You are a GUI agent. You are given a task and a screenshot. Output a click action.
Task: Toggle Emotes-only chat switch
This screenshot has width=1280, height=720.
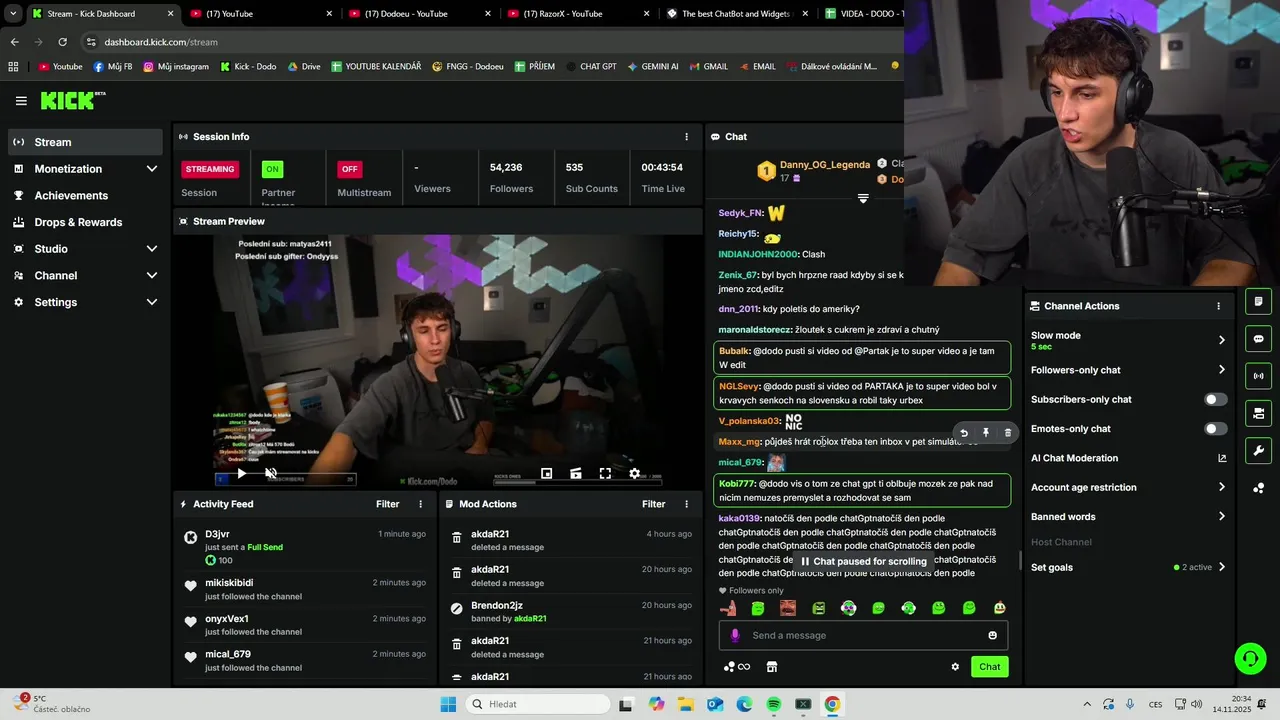click(1215, 429)
